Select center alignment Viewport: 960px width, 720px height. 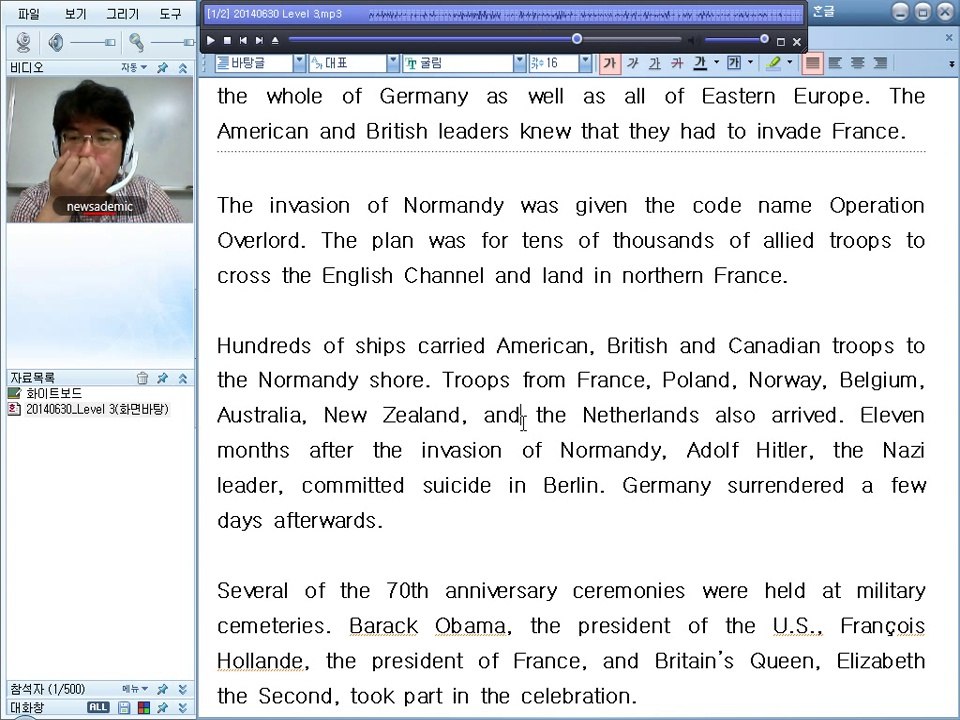[x=858, y=63]
